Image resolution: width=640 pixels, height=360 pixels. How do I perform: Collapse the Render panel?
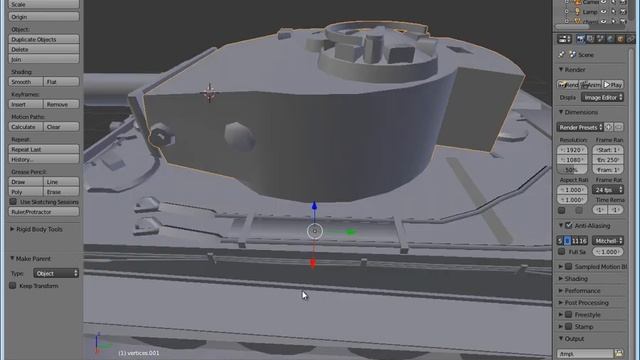561,69
